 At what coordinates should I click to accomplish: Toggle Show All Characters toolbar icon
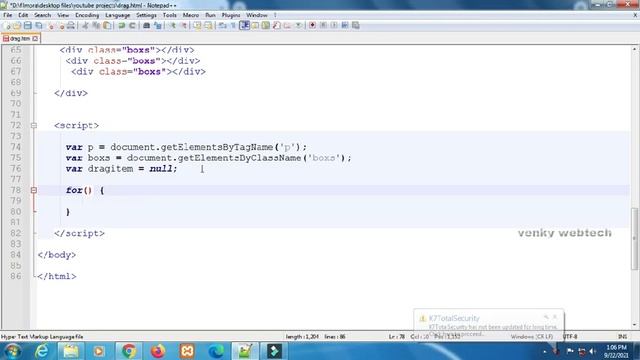point(233,26)
